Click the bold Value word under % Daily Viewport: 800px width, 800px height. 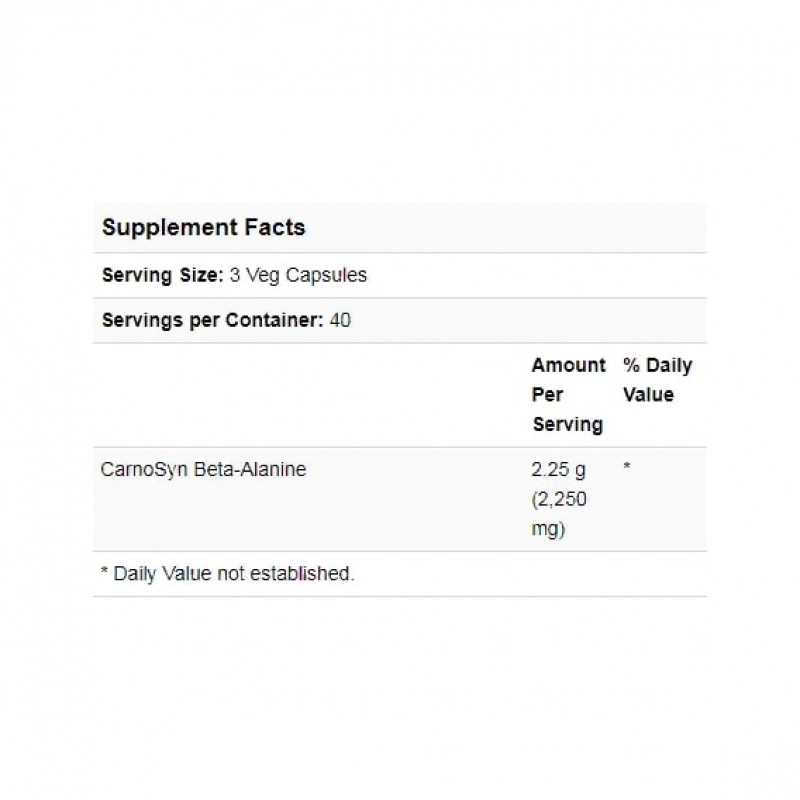[648, 394]
